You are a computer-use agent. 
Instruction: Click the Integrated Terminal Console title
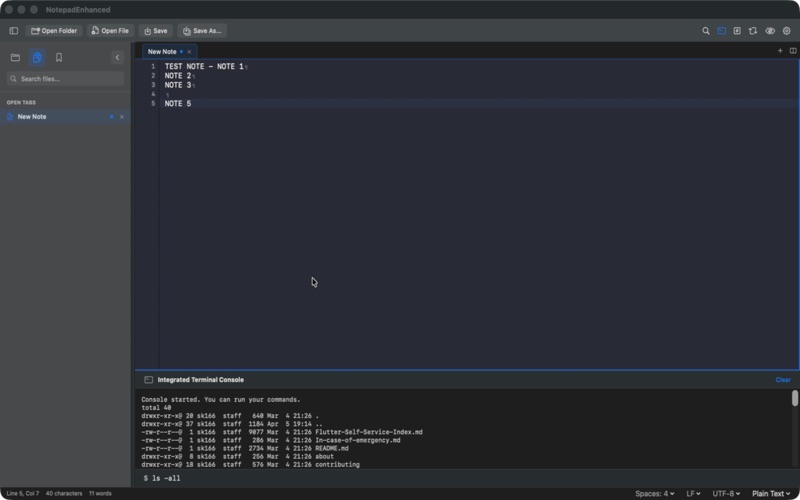201,380
